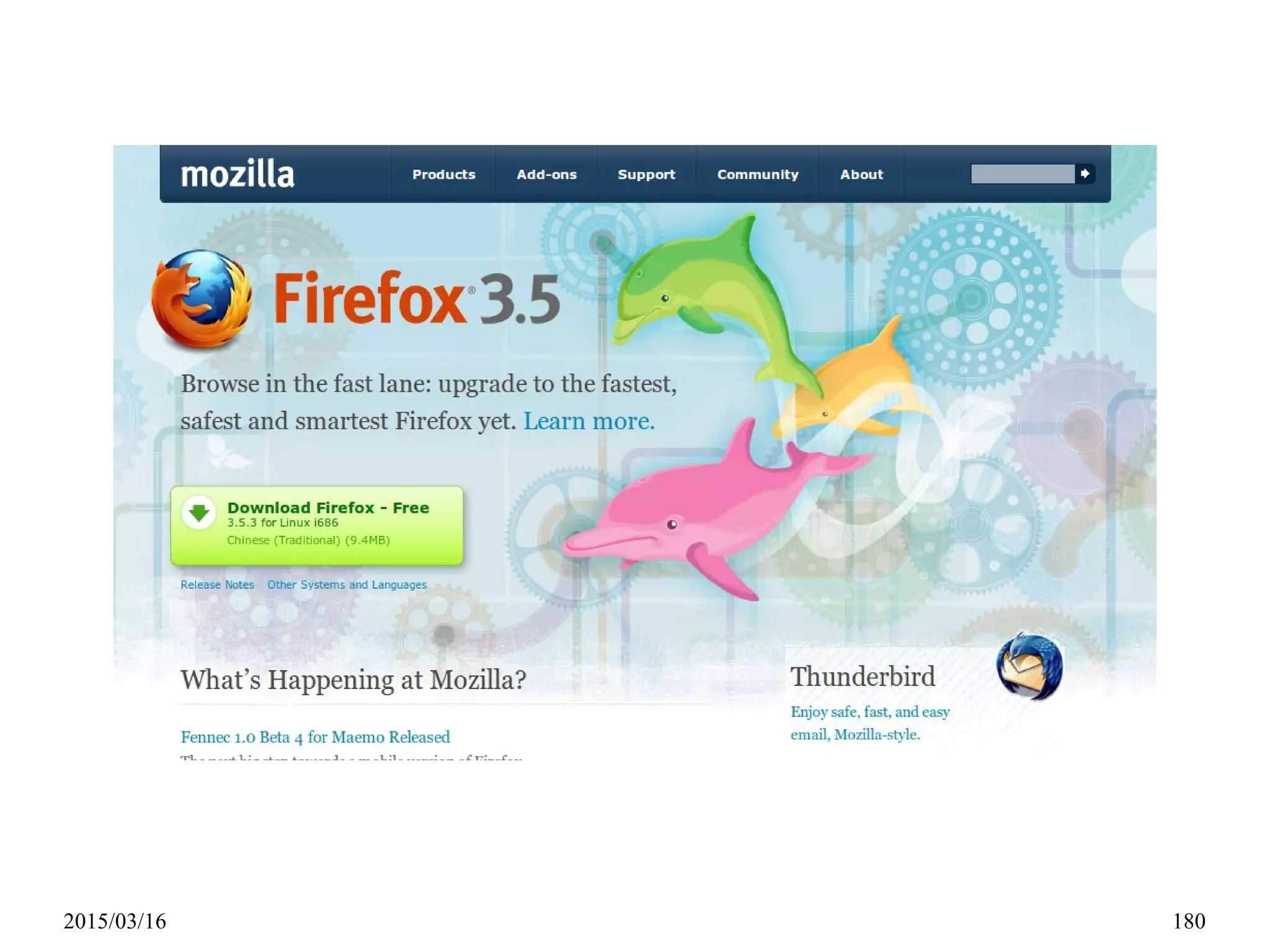Screen dimensions: 1270x952
Task: Open Other Systems and Languages link
Action: pyautogui.click(x=347, y=585)
